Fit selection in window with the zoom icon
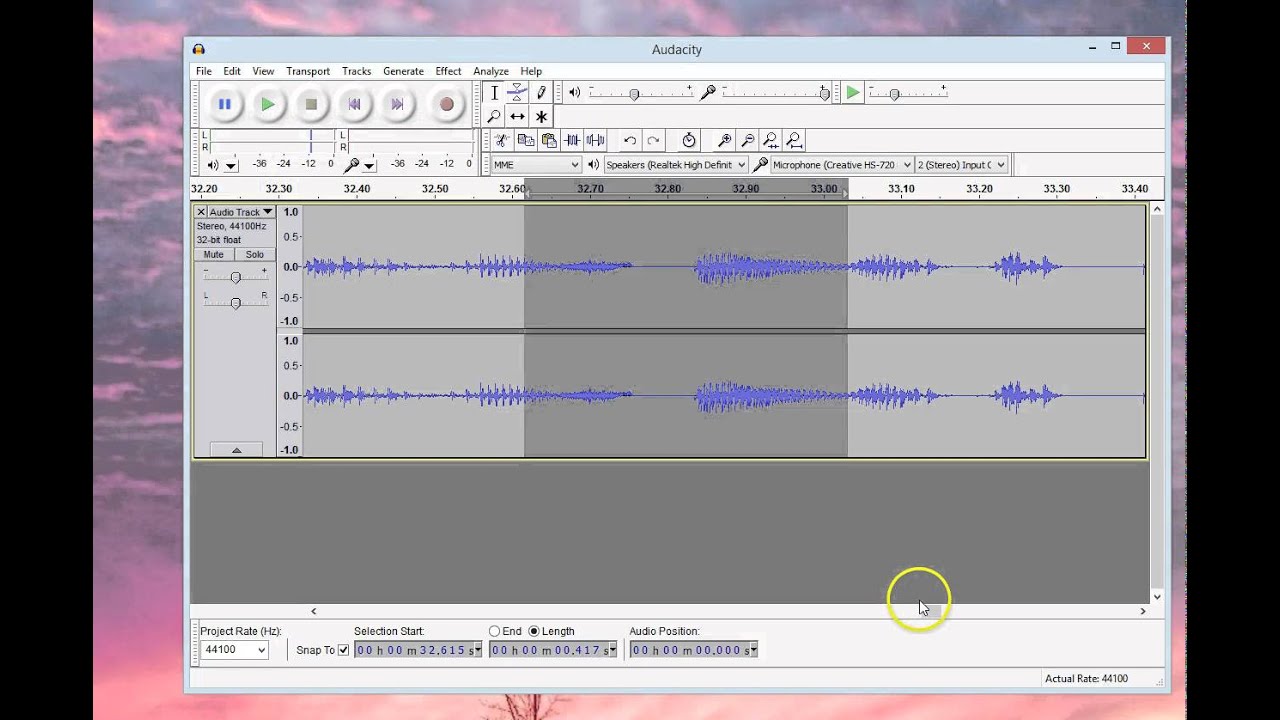The width and height of the screenshot is (1280, 720). point(770,140)
